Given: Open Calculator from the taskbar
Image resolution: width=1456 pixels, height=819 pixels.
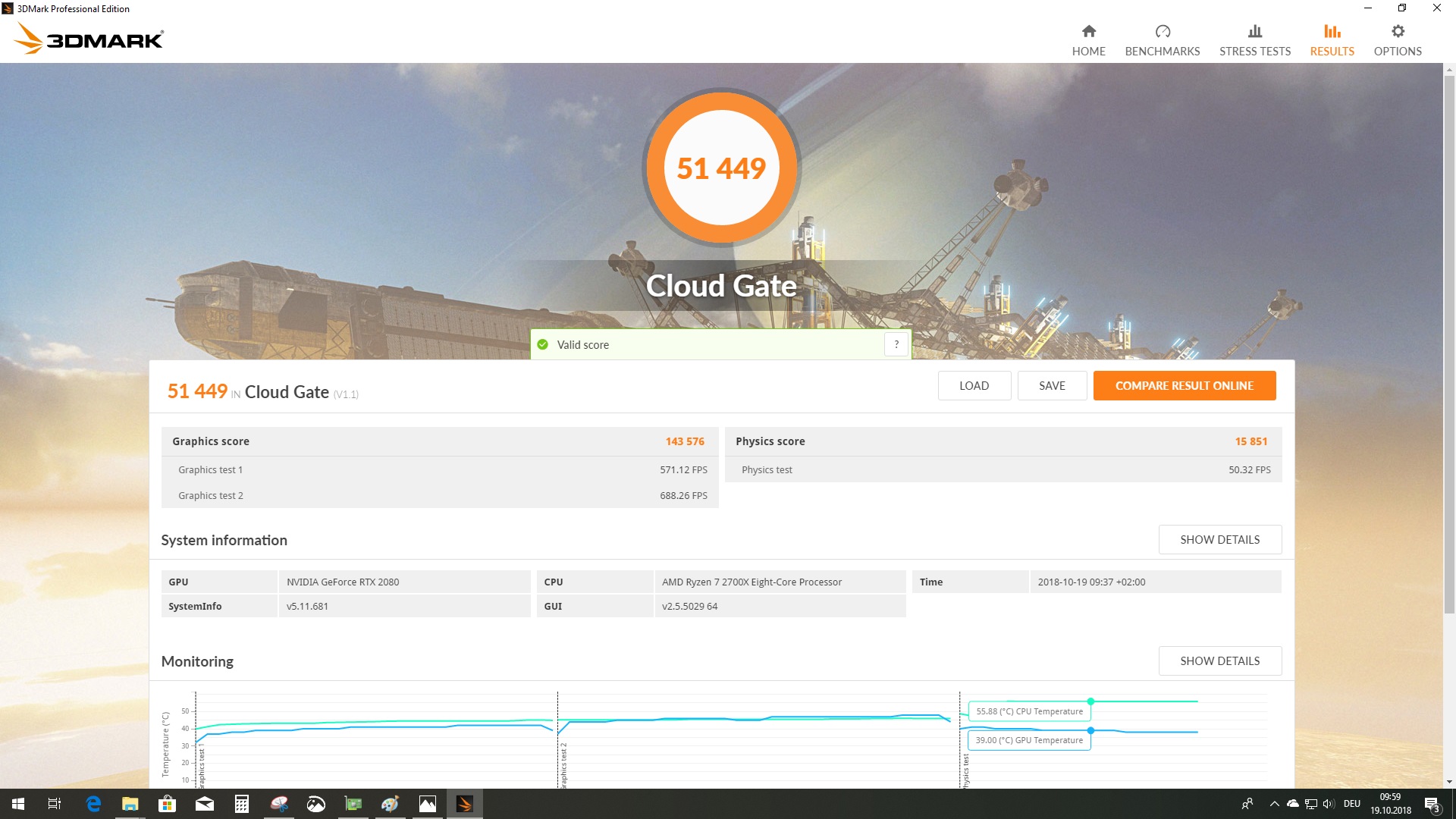Looking at the screenshot, I should click(242, 804).
